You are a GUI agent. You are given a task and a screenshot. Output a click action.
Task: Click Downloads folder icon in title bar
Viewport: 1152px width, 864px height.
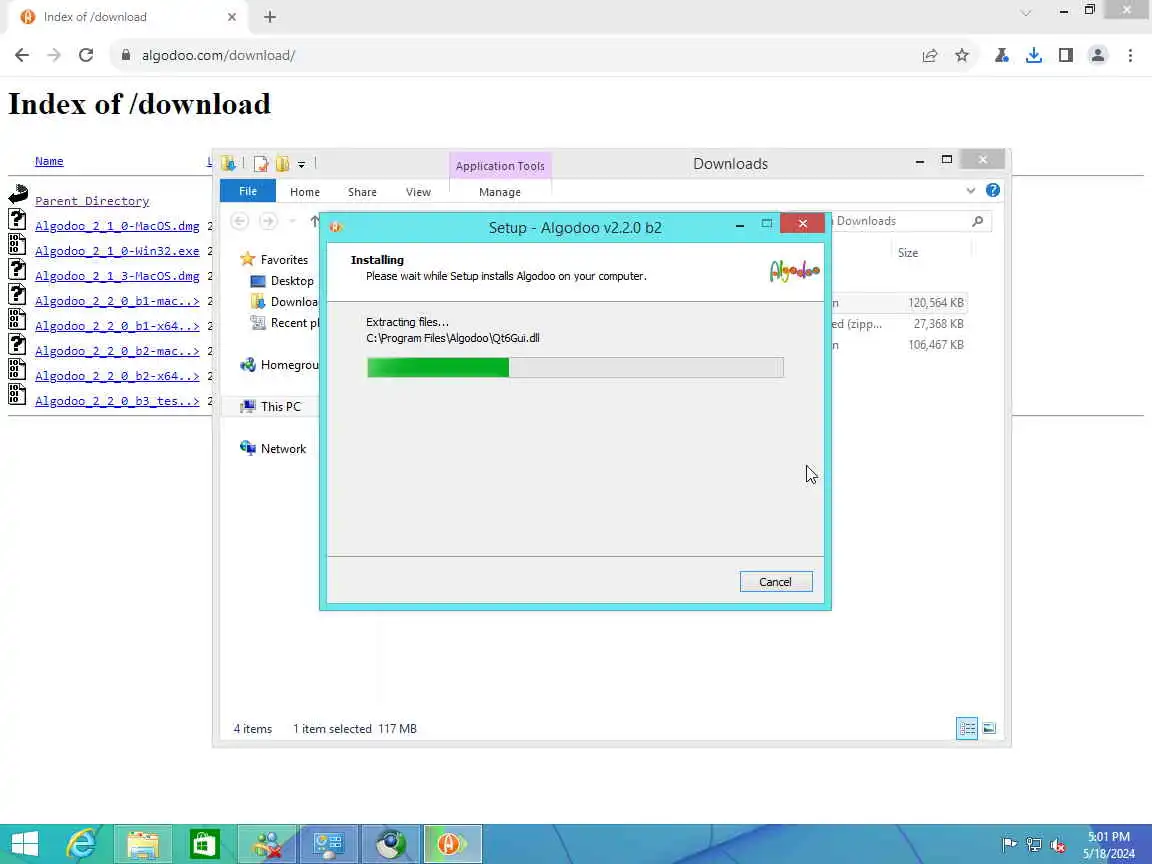point(228,163)
